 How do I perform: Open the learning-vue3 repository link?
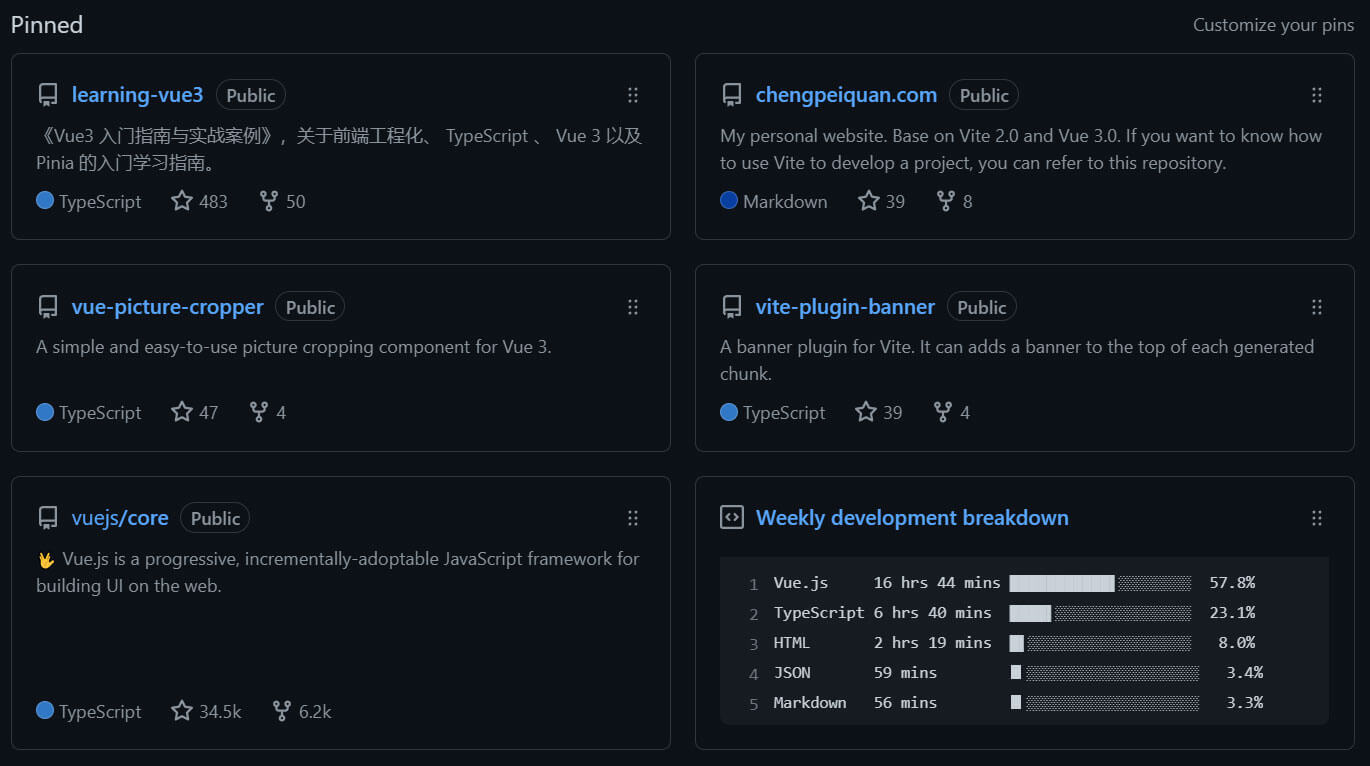point(137,95)
